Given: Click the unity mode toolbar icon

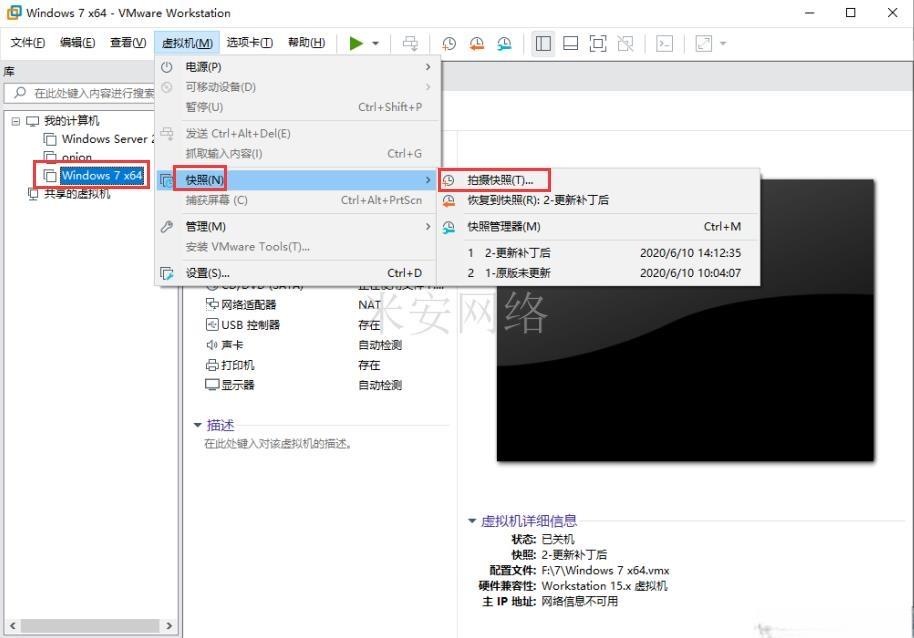Looking at the screenshot, I should click(x=625, y=43).
